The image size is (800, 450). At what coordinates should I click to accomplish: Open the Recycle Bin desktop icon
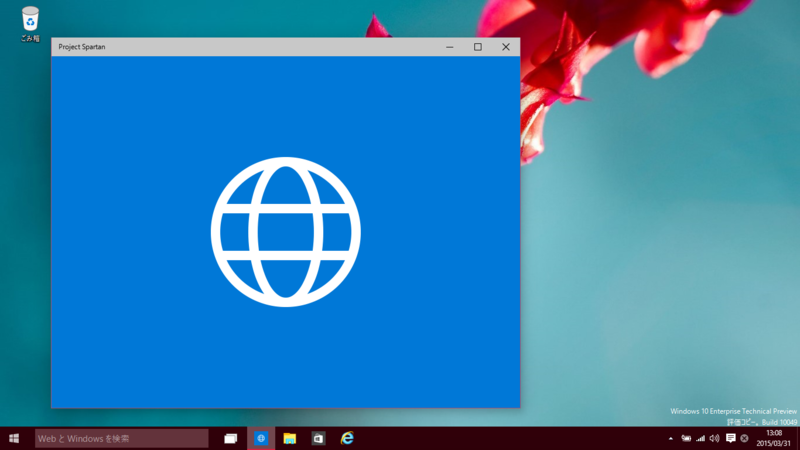click(30, 23)
